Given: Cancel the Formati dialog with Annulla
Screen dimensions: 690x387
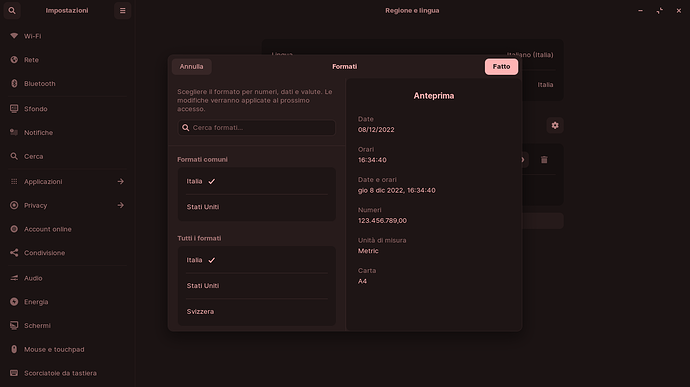Looking at the screenshot, I should pyautogui.click(x=191, y=66).
